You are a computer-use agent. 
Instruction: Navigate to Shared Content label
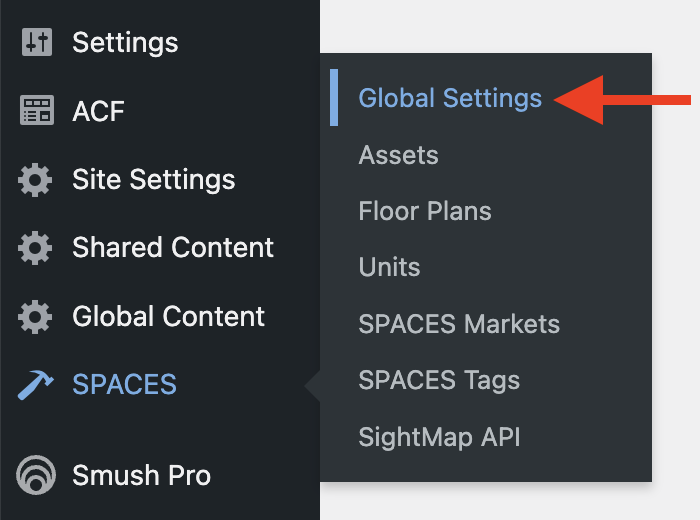173,248
